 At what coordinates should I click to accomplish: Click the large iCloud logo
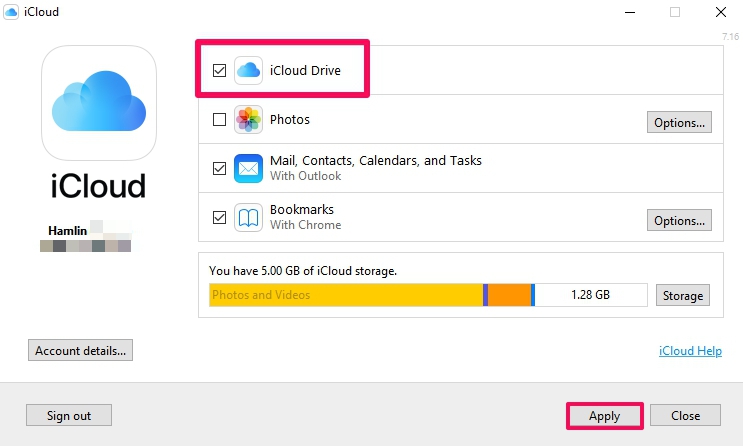(x=99, y=103)
